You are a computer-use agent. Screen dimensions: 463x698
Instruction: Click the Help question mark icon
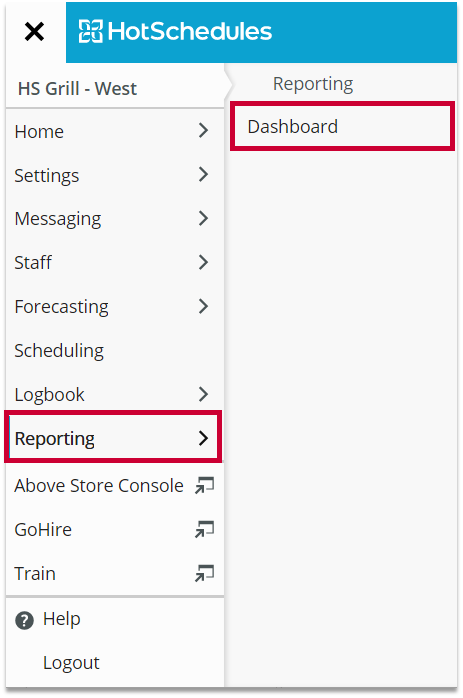coord(24,620)
